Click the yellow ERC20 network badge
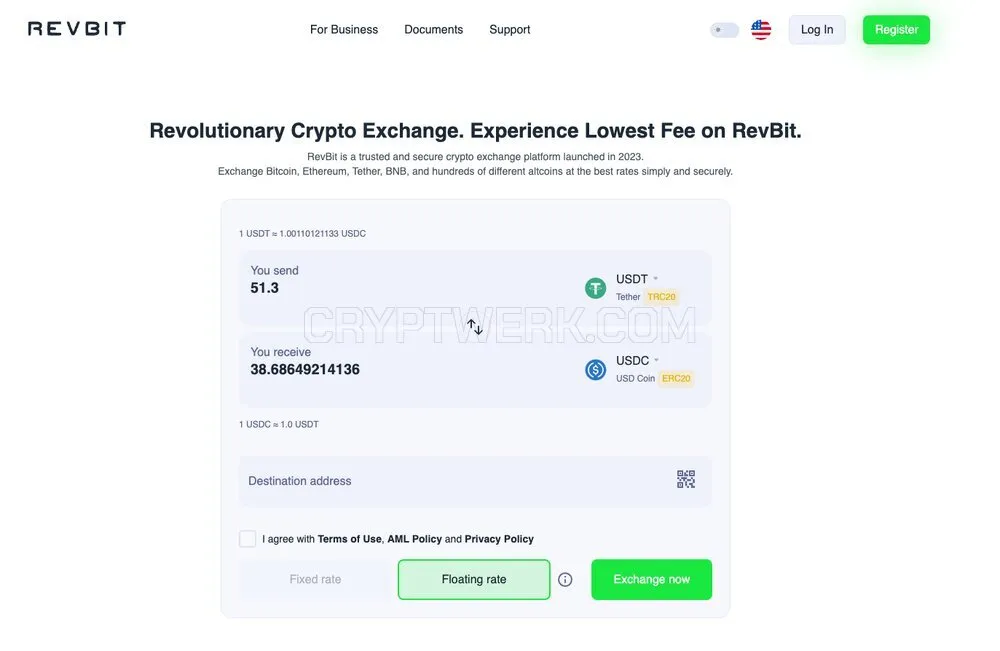 point(676,379)
